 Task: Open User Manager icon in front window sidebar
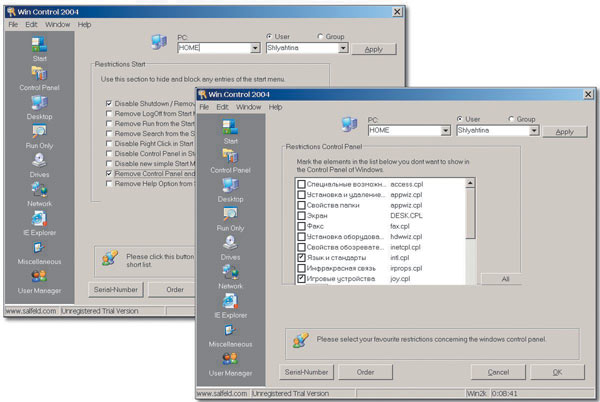click(x=230, y=359)
